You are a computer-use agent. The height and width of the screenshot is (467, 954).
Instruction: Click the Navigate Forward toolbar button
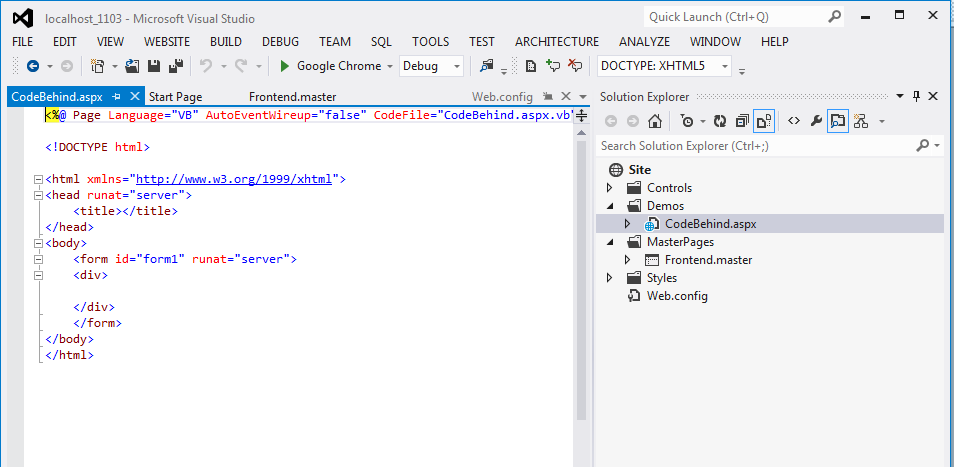click(67, 66)
